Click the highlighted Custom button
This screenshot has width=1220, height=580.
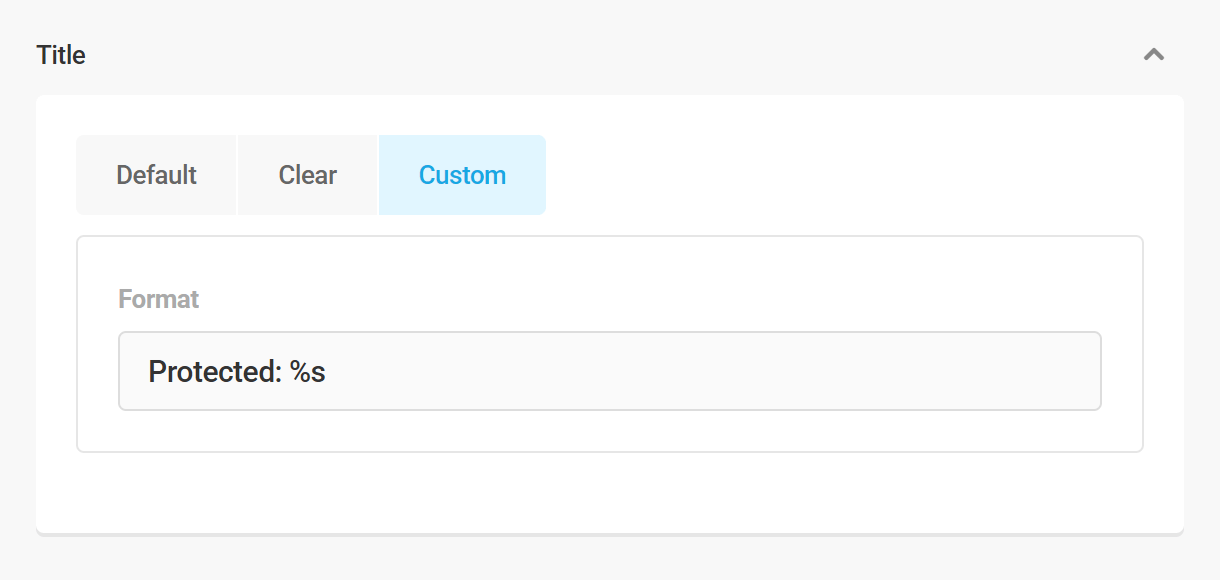(462, 174)
